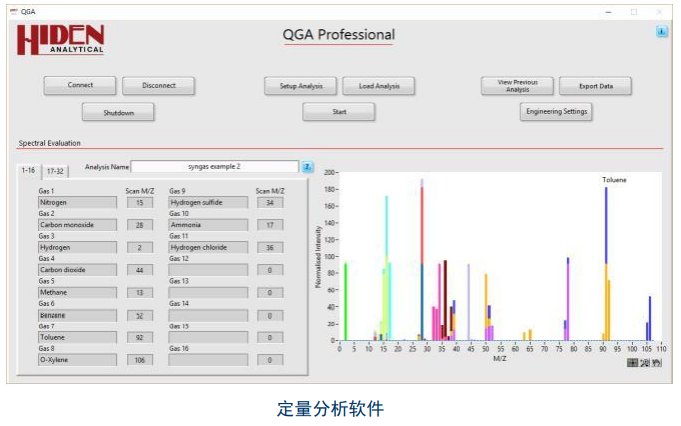Click the info icon at top right
Image resolution: width=681 pixels, height=426 pixels.
click(661, 32)
